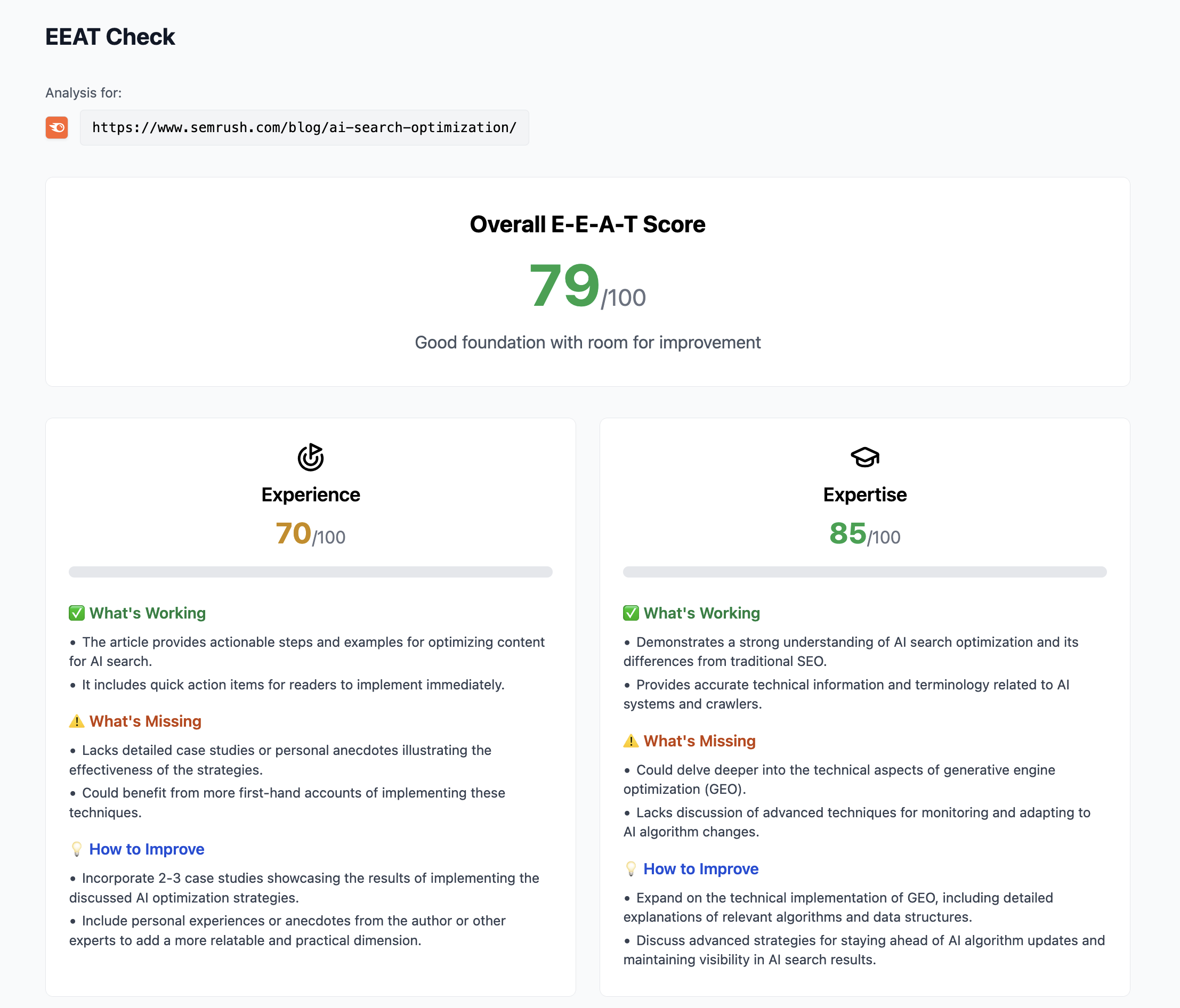Click the overall 79 score number
The image size is (1180, 1008).
564,285
